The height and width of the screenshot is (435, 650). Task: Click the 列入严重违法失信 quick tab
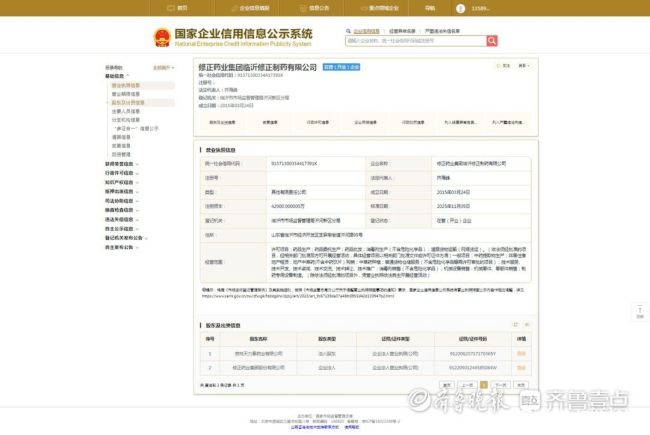pyautogui.click(x=508, y=122)
